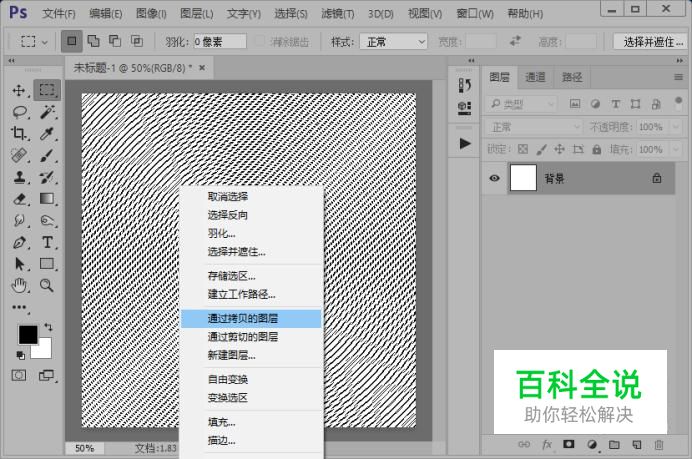Image resolution: width=692 pixels, height=459 pixels.
Task: Select the Crop tool
Action: [x=19, y=133]
